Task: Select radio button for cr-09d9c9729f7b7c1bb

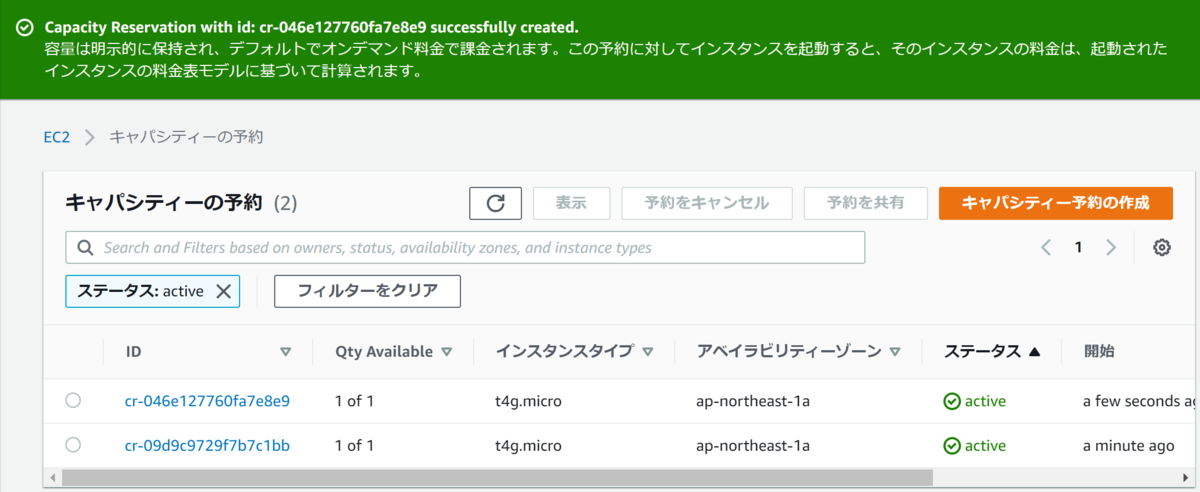Action: pos(73,444)
